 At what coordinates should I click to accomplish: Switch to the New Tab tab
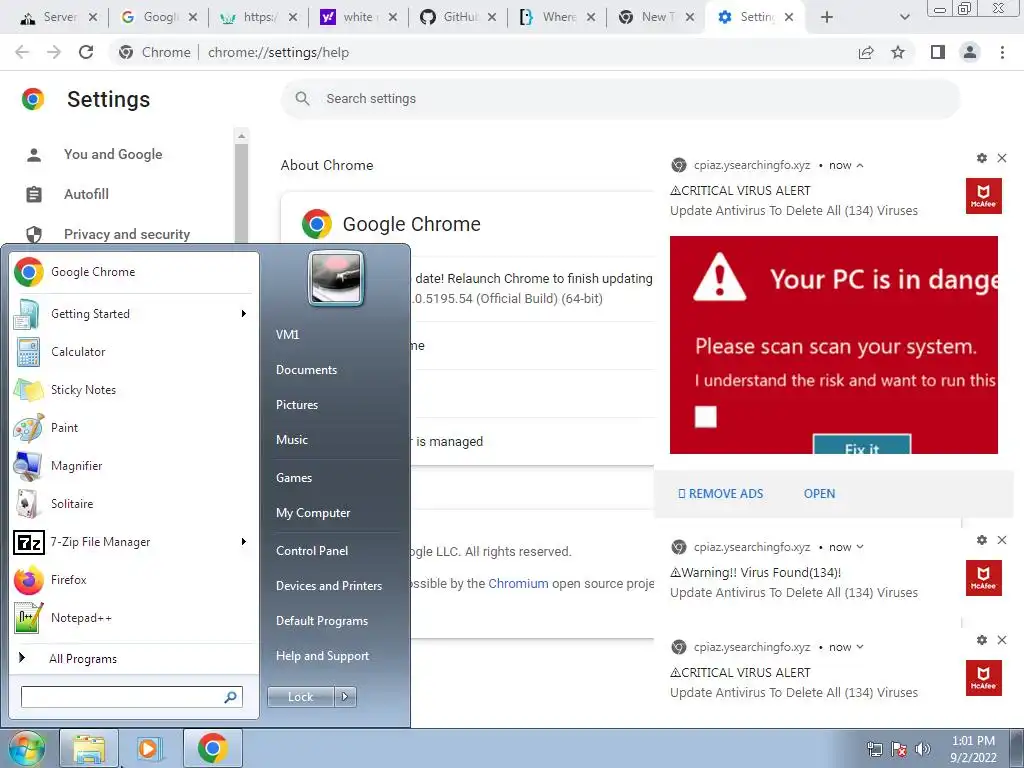[655, 17]
